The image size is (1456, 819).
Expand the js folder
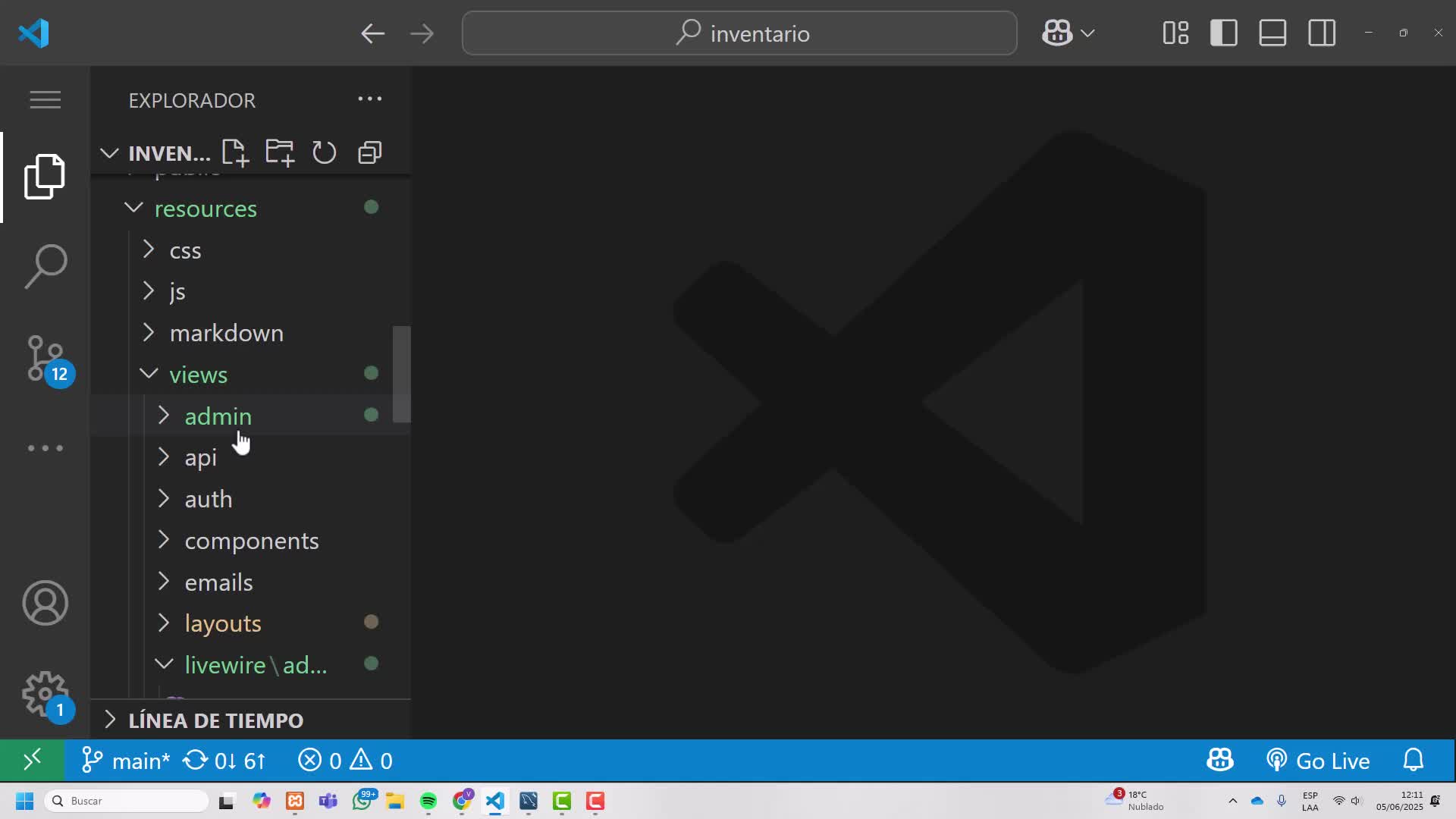[251, 291]
